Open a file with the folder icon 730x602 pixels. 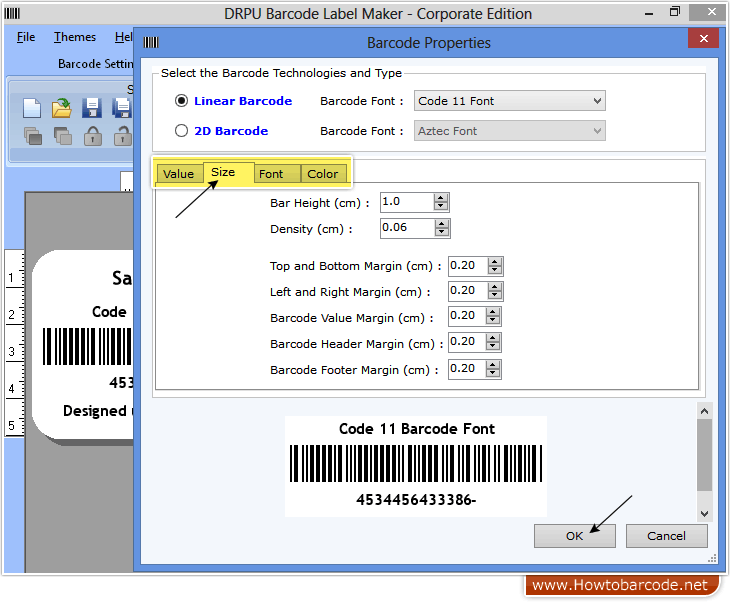(x=61, y=108)
